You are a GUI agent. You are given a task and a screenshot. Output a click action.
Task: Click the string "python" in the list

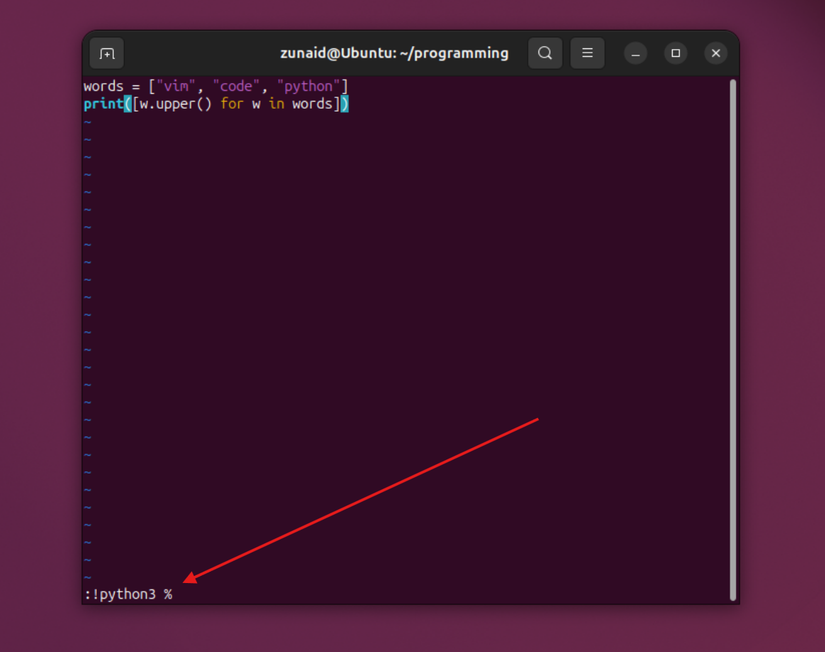[309, 86]
